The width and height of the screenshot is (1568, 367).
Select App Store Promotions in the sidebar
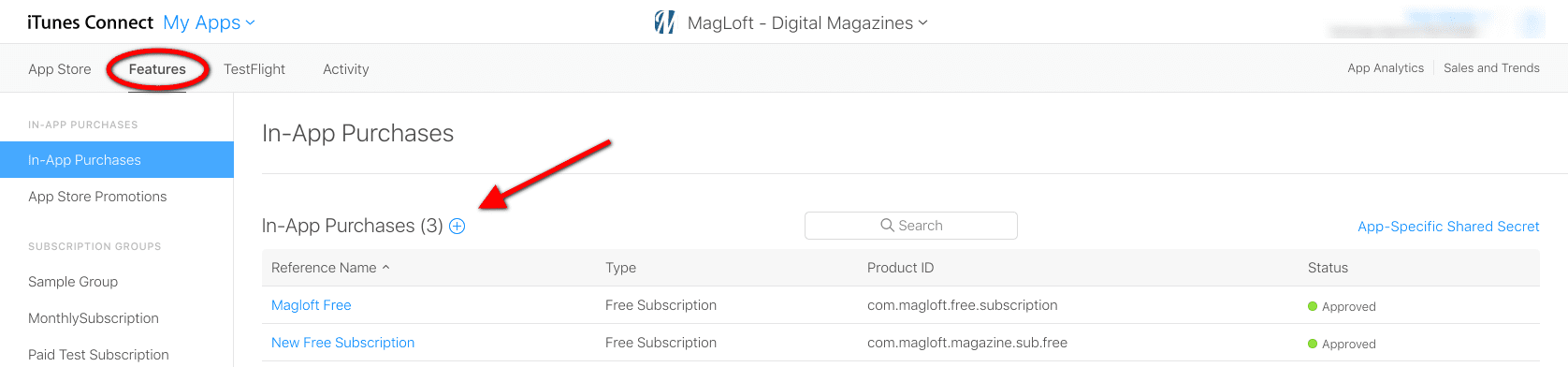coord(97,197)
